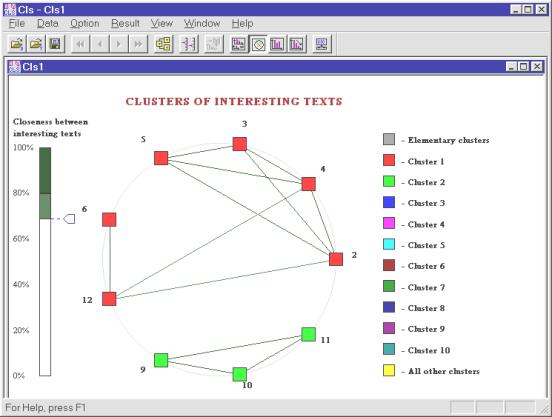Open the Data menu

[48, 24]
